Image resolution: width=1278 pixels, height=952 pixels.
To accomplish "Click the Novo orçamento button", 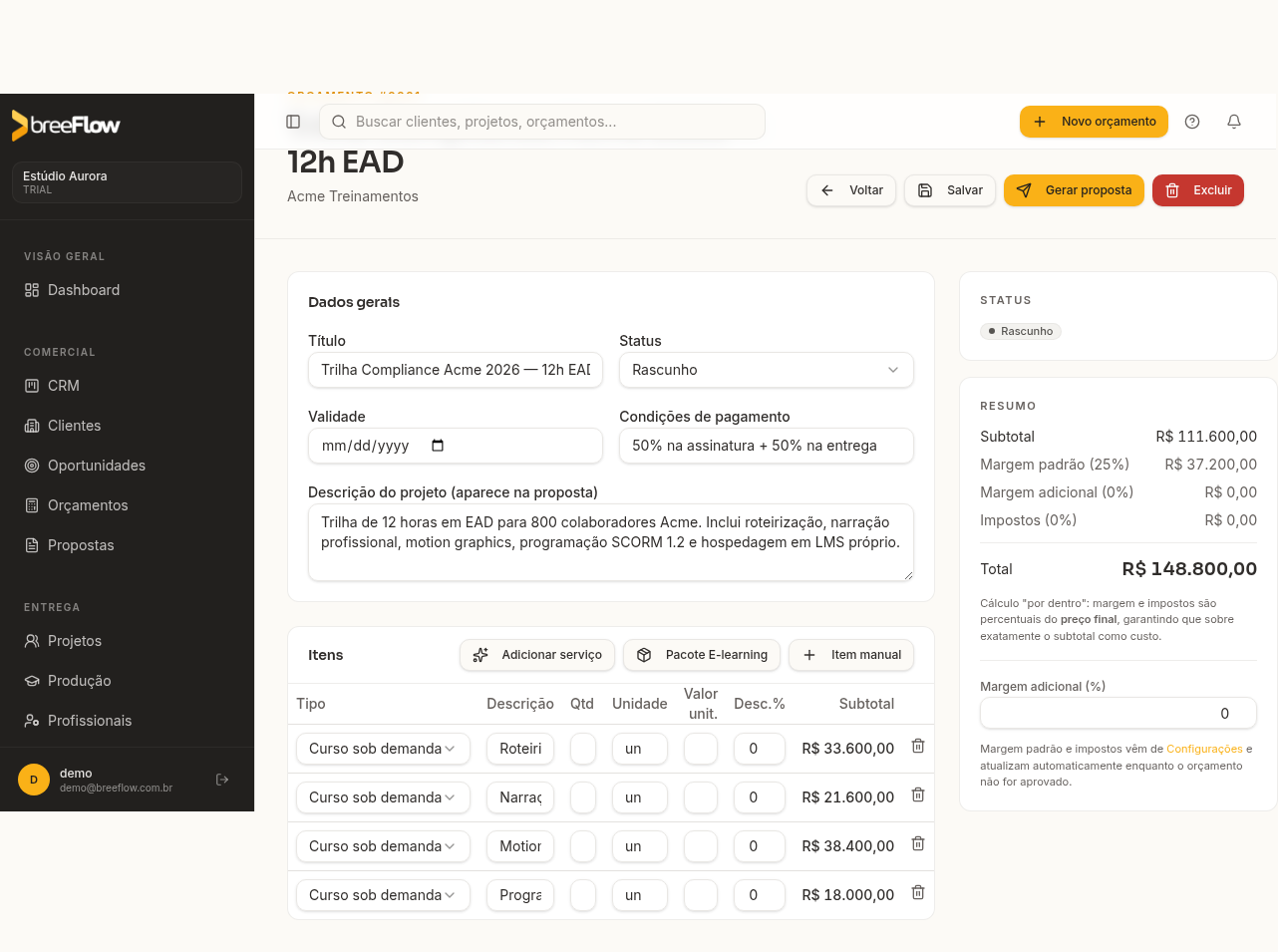I will [1094, 122].
